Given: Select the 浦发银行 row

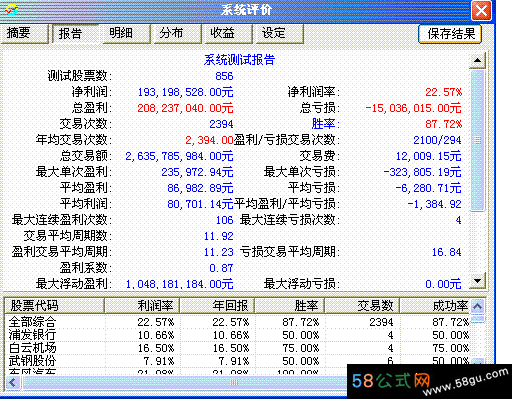Looking at the screenshot, I should (x=238, y=335).
